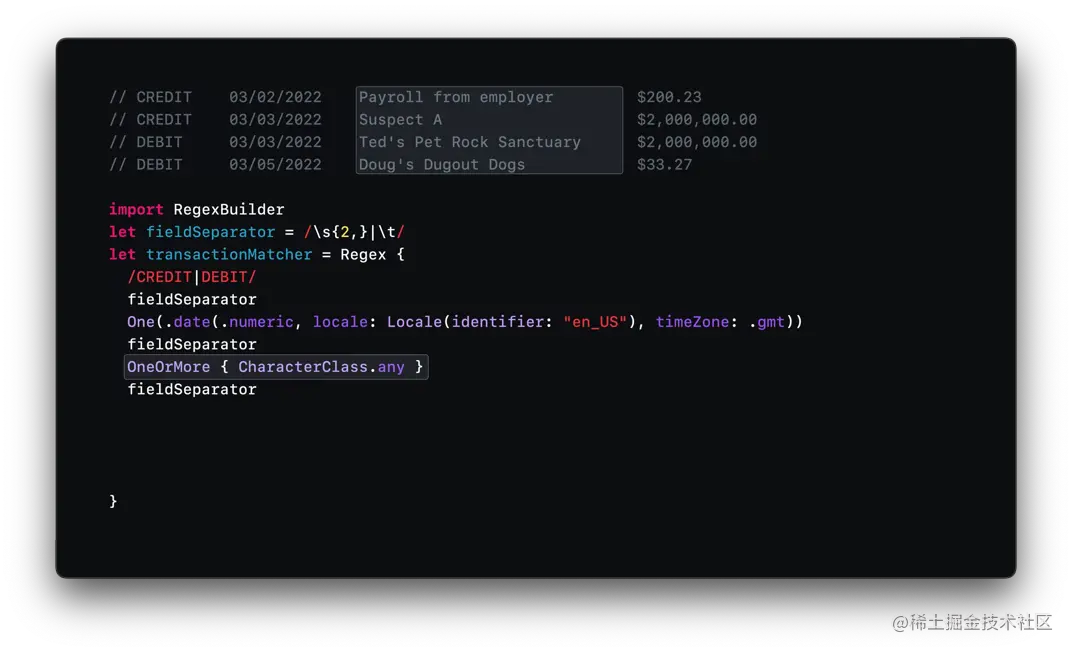Screen dimensions: 1072x652
Task: Click the "timeZone" parameter label
Action: 692,322
